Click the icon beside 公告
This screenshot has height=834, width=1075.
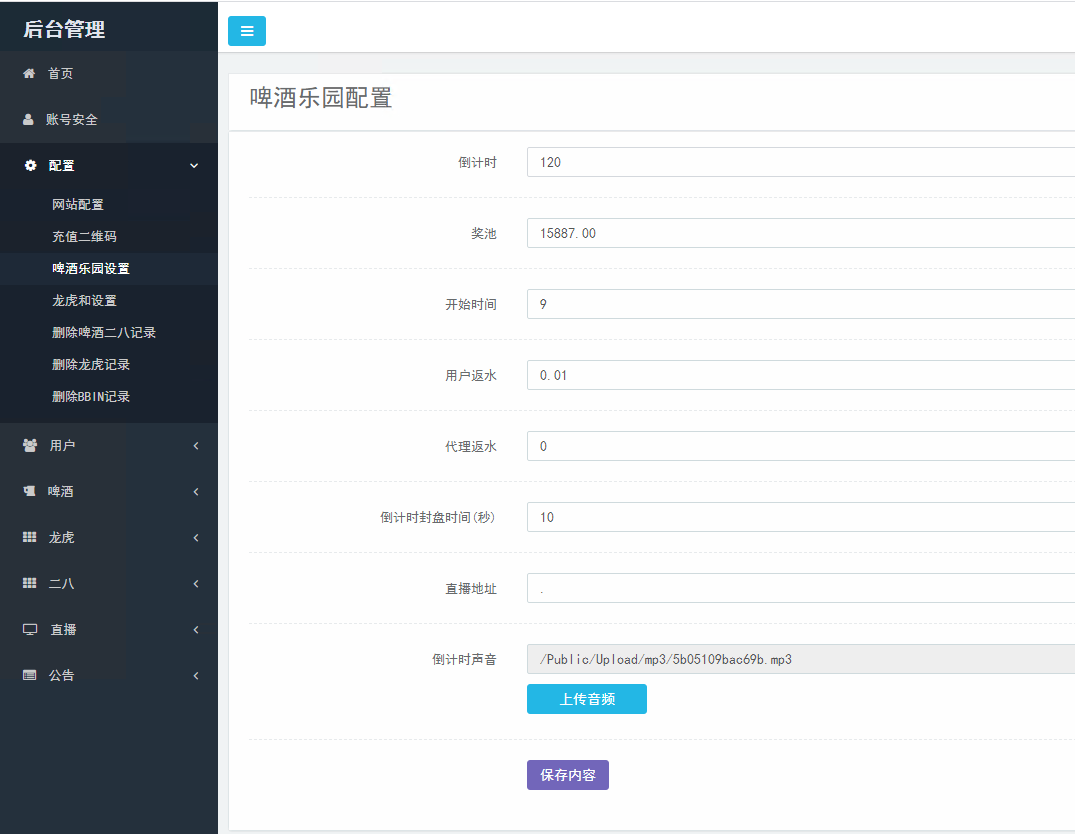(x=30, y=675)
